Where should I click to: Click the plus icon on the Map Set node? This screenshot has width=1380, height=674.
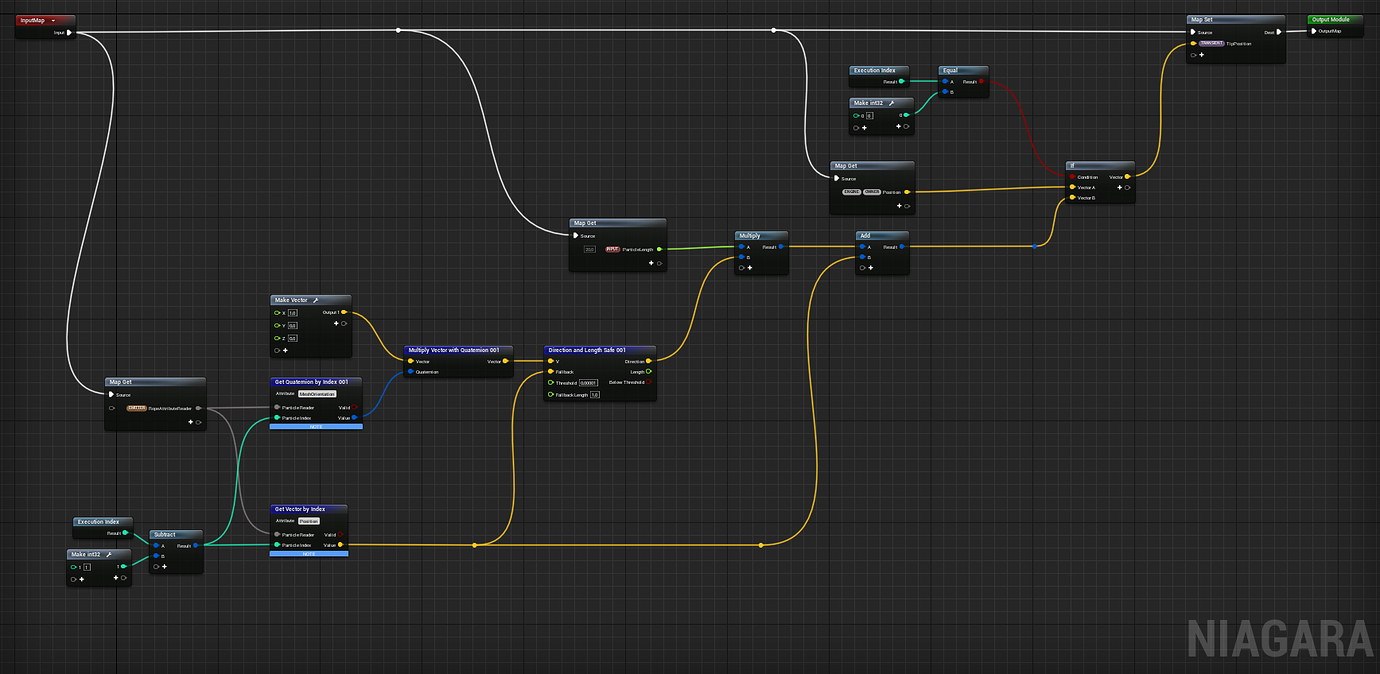tap(1202, 55)
